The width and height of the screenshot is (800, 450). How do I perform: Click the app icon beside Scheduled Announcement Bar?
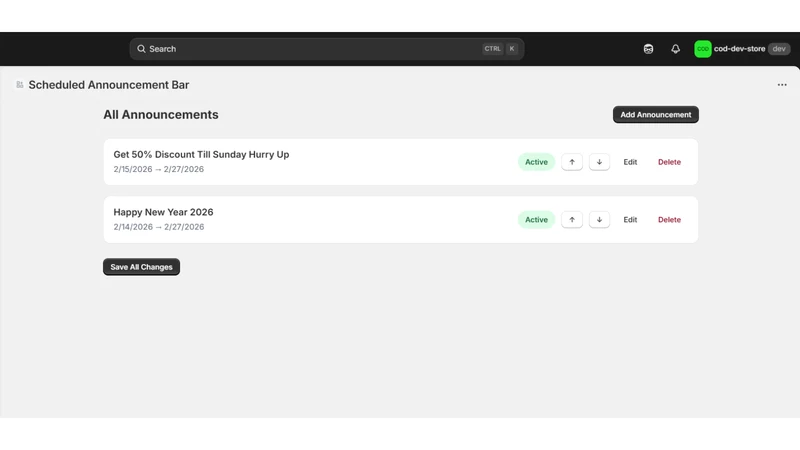(x=19, y=85)
